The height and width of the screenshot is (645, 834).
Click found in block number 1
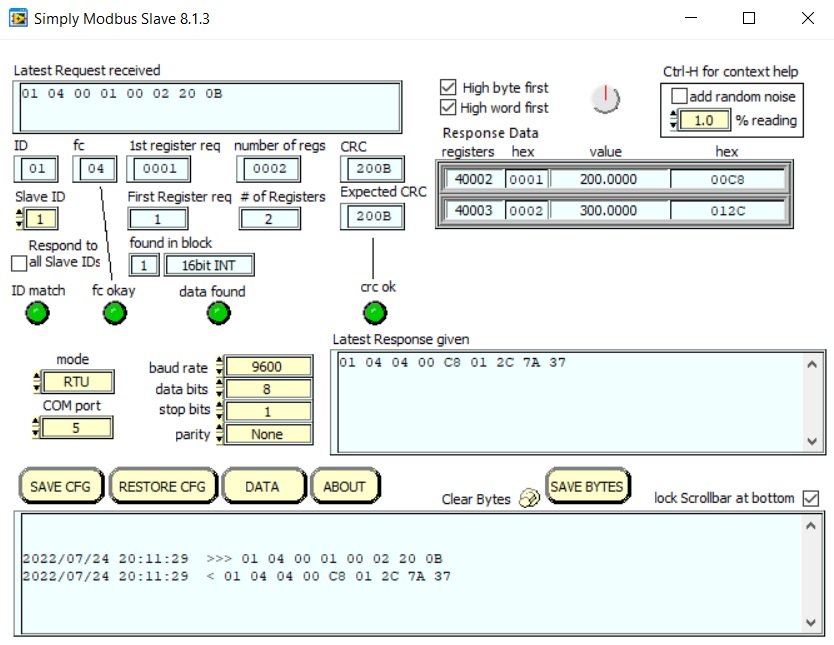tap(144, 265)
